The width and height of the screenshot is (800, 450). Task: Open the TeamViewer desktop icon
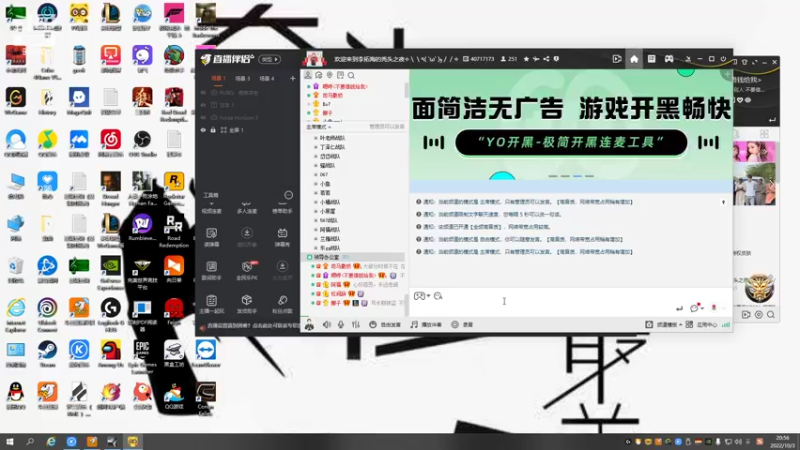(206, 354)
